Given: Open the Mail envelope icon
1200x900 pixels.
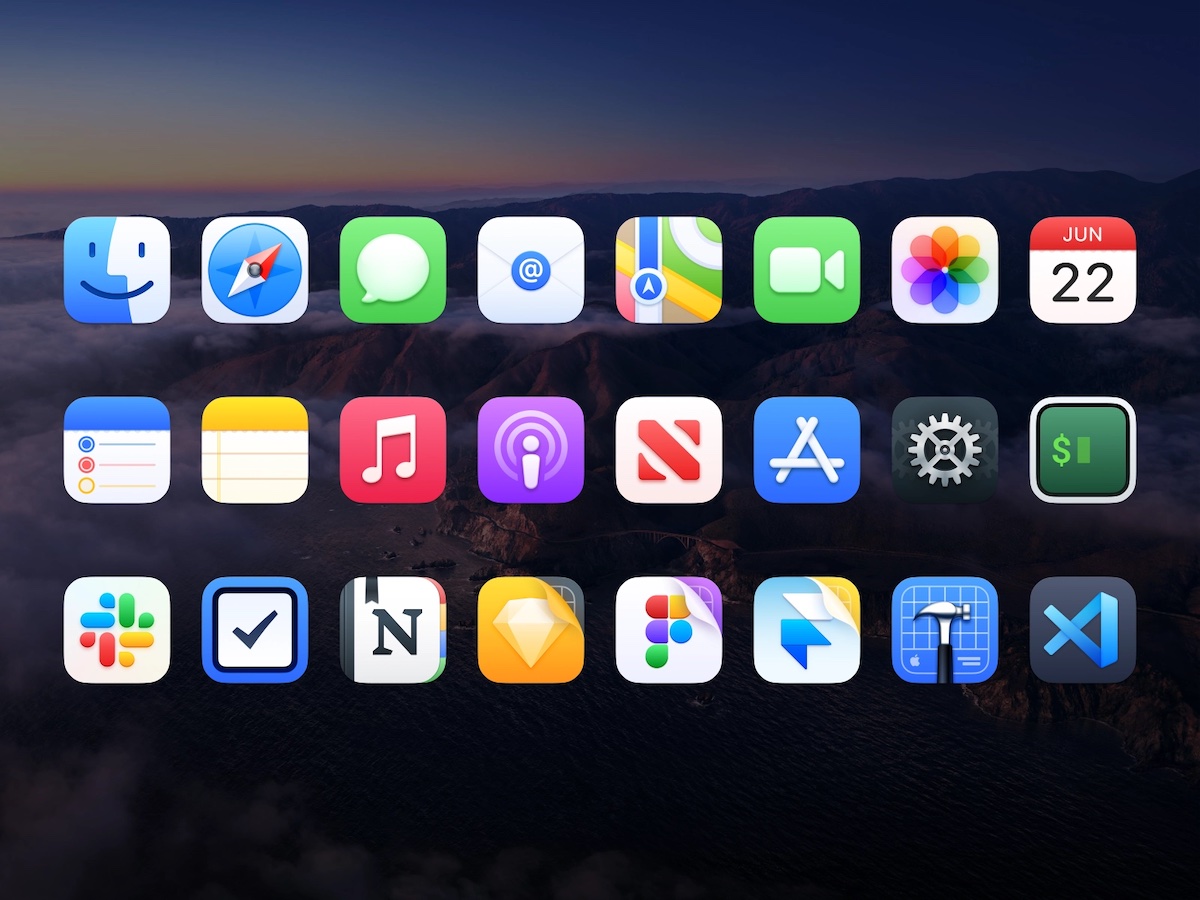Looking at the screenshot, I should click(531, 270).
